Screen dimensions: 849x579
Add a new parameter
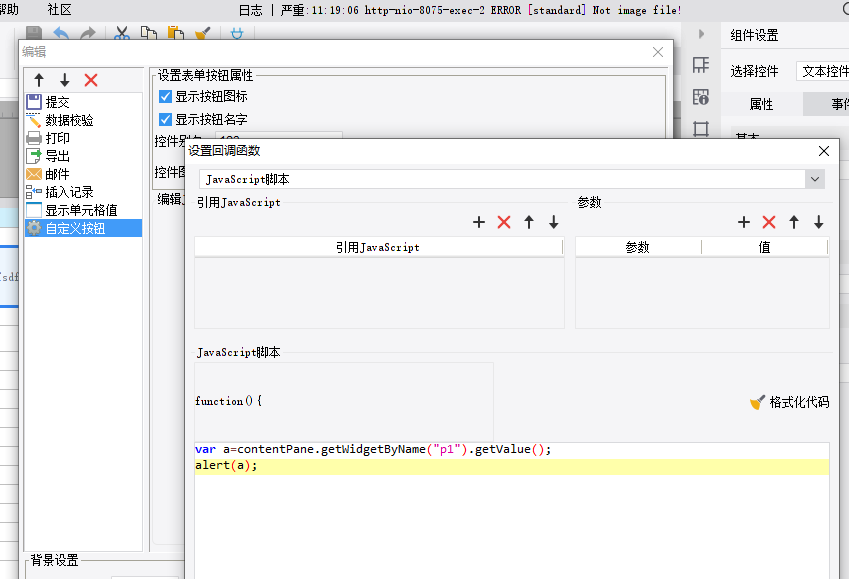coord(744,222)
